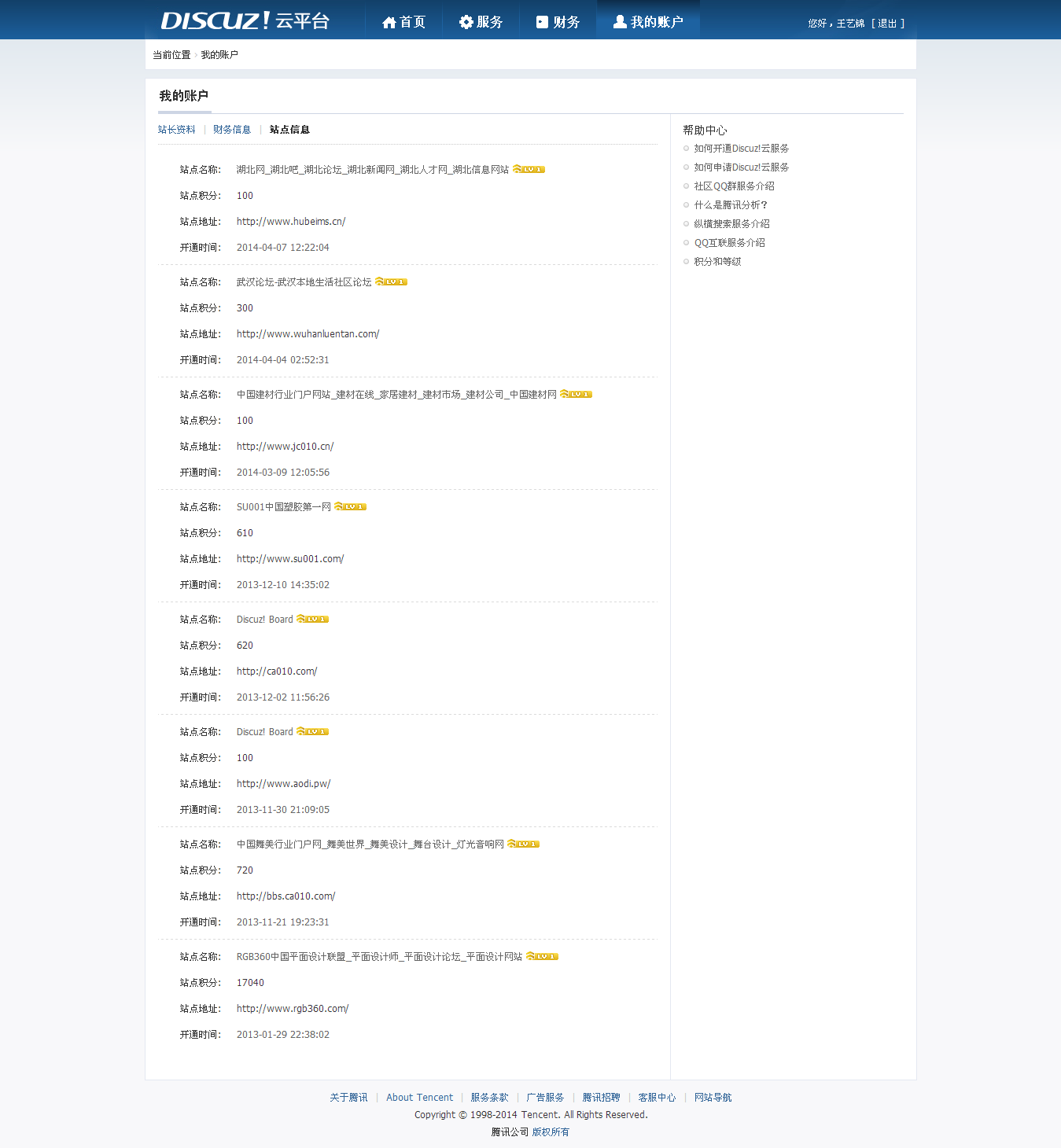The height and width of the screenshot is (1148, 1061).
Task: Open the http://www.hubeims.cn/ site link
Action: click(290, 221)
